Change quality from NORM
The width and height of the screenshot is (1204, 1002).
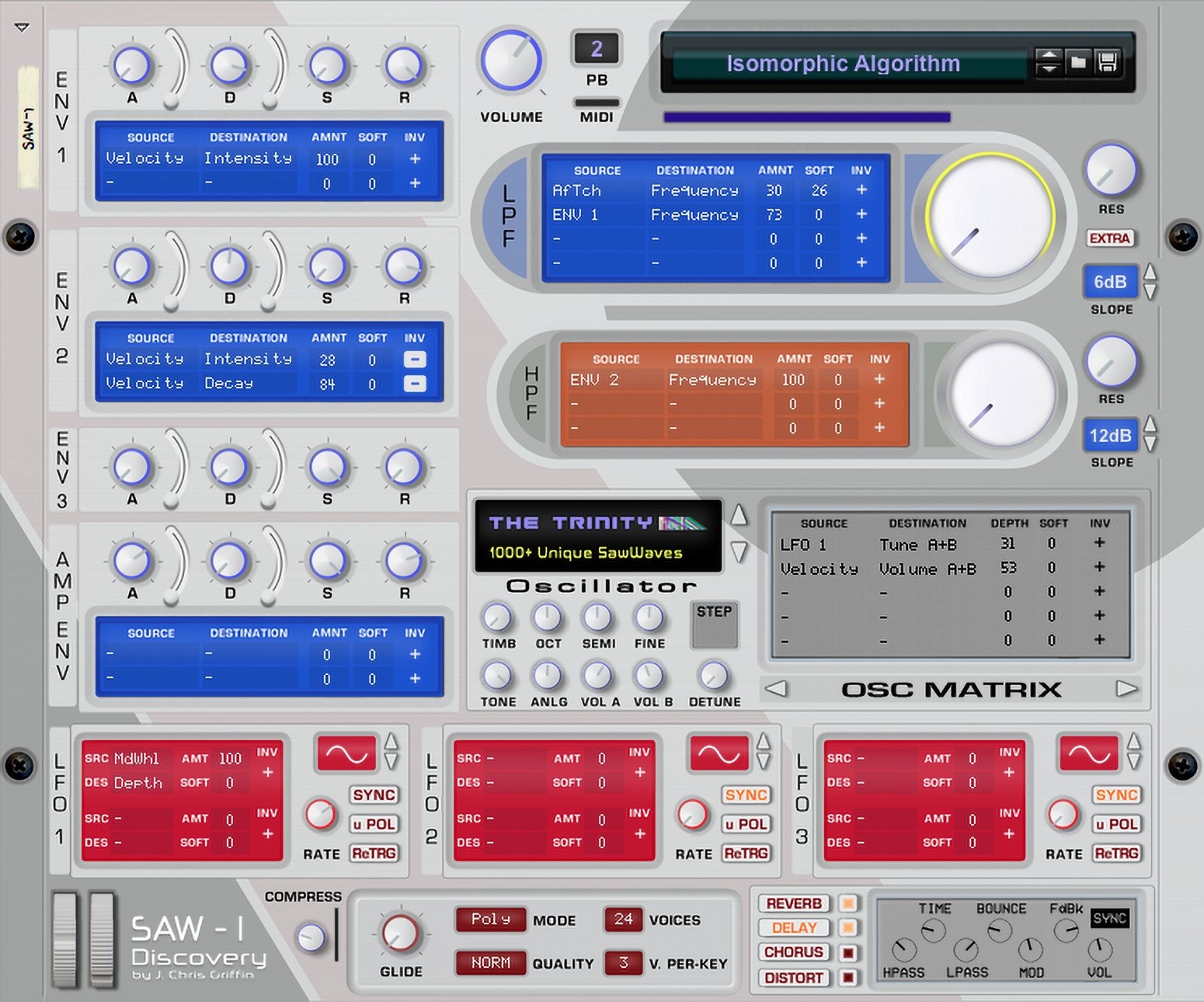pos(489,963)
